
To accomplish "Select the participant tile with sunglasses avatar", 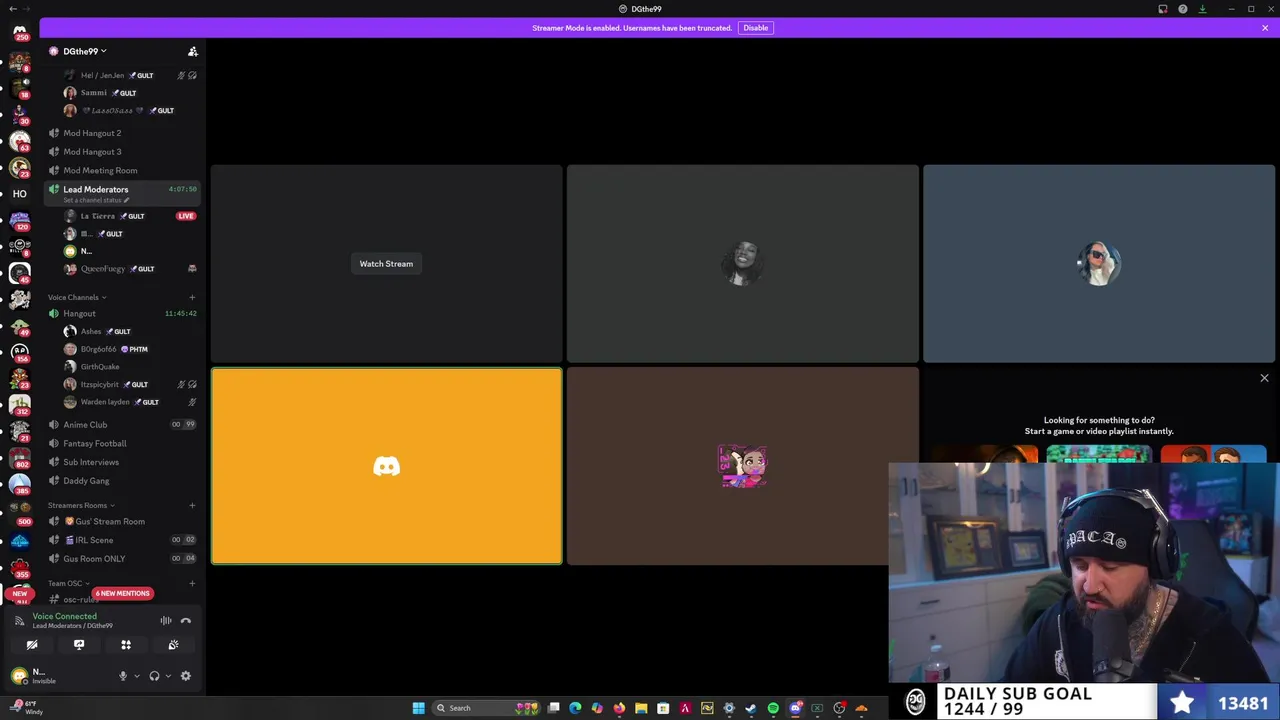I will point(1099,264).
